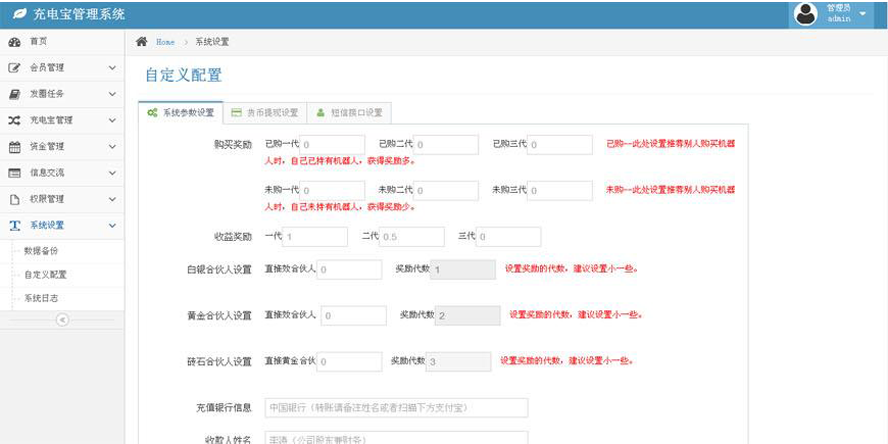Select 自定义配置 submenu item
This screenshot has width=888, height=444.
(x=45, y=275)
